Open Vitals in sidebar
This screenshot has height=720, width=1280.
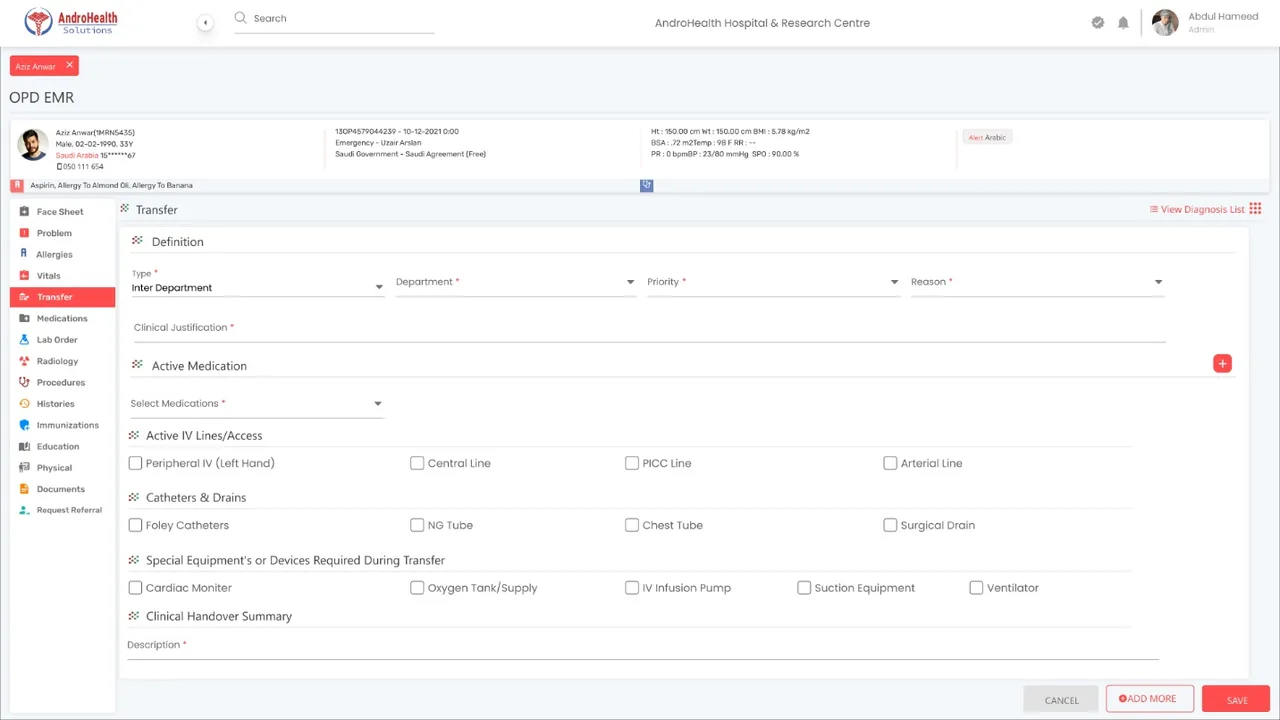[48, 276]
